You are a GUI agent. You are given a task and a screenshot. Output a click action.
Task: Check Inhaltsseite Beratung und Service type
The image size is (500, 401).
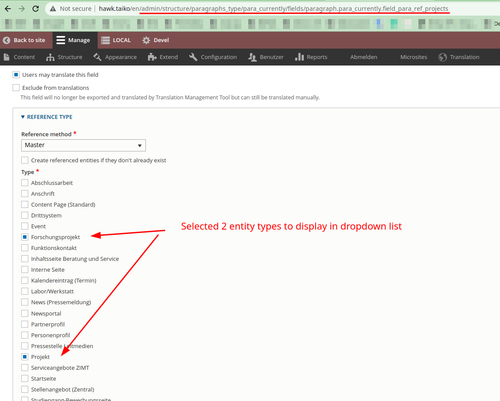click(25, 259)
